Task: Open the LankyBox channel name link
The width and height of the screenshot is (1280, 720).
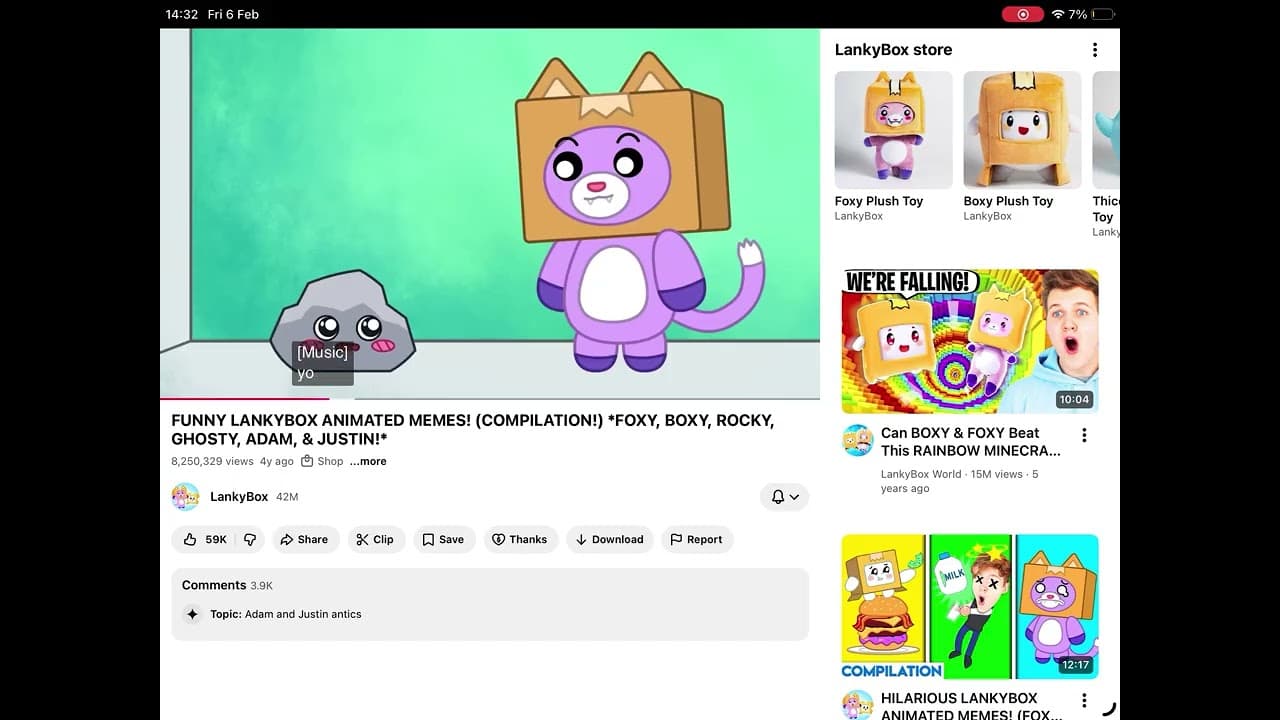Action: coord(239,497)
